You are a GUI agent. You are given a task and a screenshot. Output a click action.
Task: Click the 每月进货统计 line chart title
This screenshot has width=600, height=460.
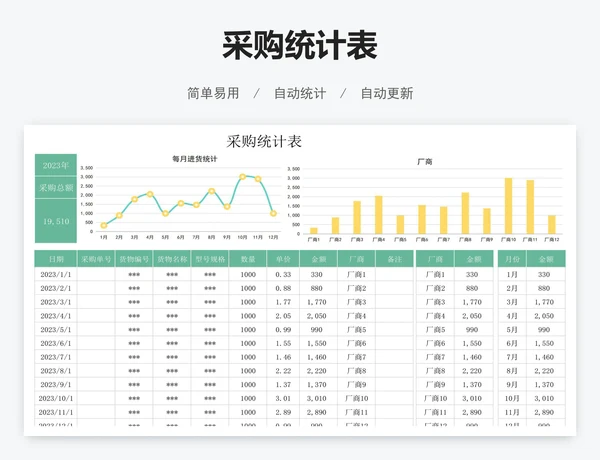tap(194, 159)
